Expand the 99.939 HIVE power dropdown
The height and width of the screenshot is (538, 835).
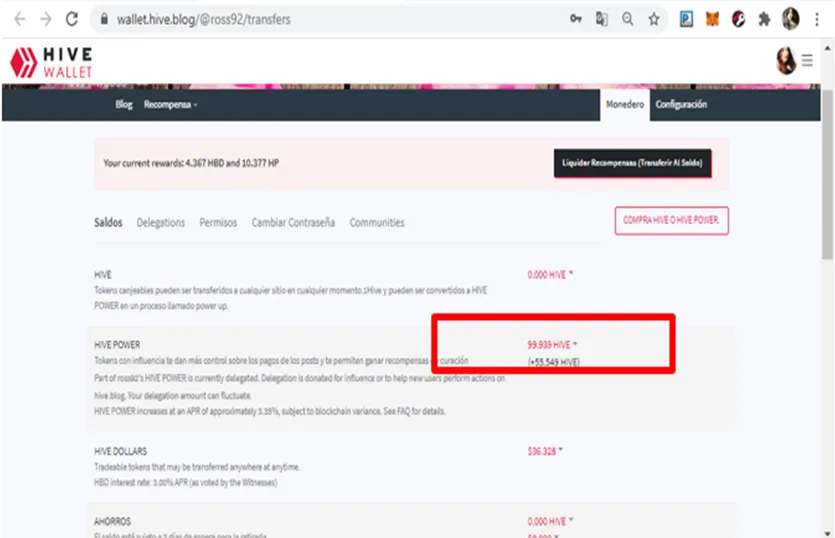point(552,345)
